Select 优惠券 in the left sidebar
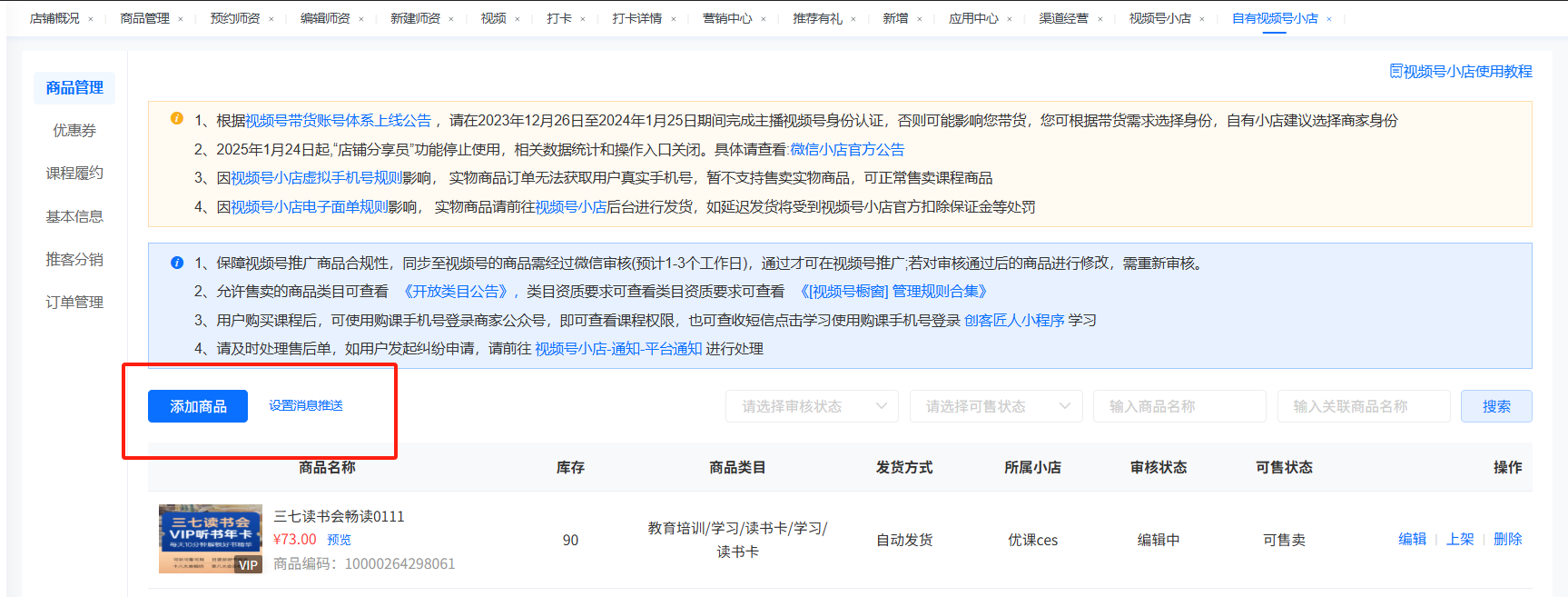Image resolution: width=1568 pixels, height=597 pixels. tap(74, 130)
